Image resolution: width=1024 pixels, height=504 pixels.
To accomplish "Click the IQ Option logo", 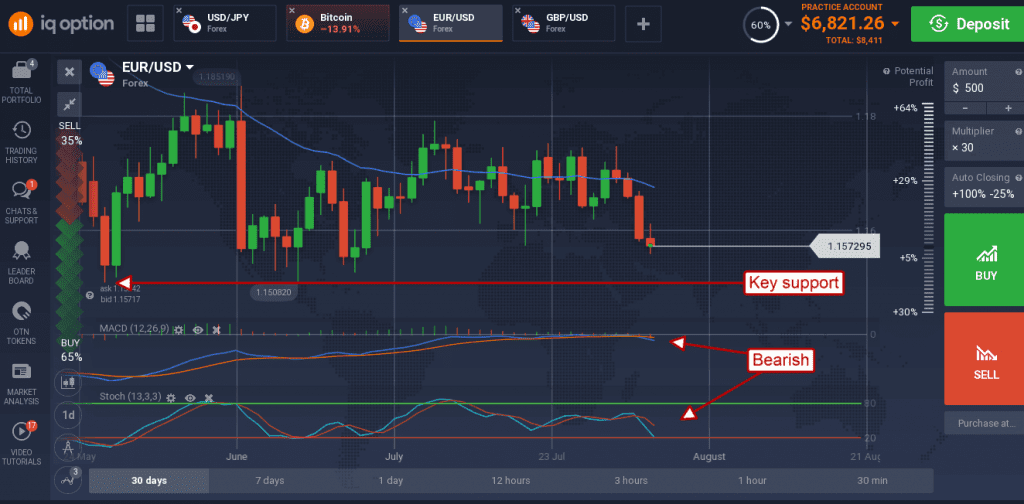I will tap(60, 24).
